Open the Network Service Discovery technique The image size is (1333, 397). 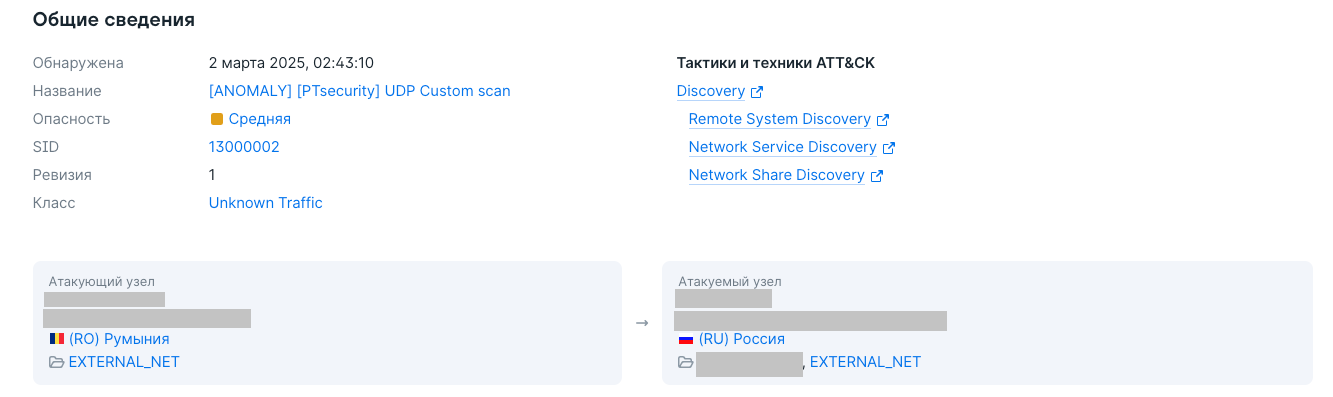coord(783,147)
